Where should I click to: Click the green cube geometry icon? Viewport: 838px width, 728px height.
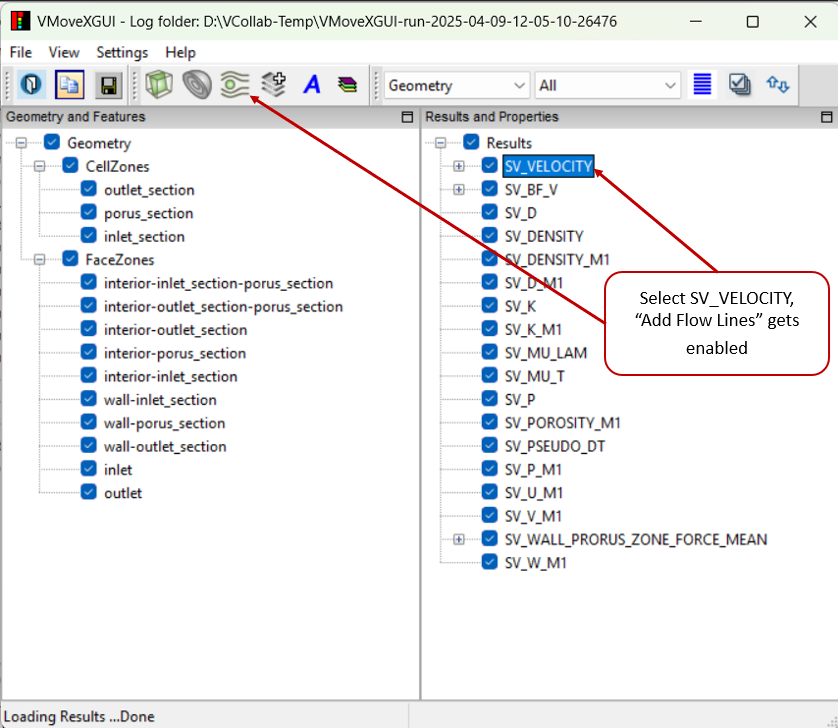pos(159,85)
